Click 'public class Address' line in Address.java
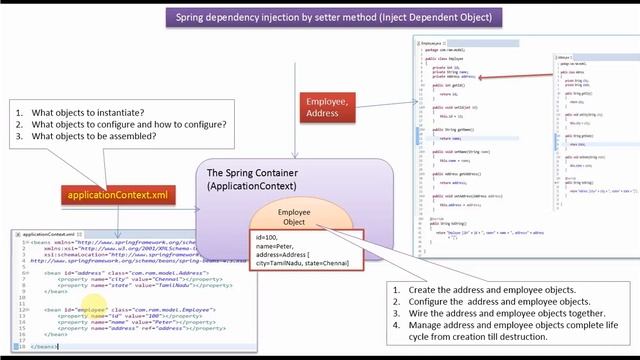Screen dimensions: 640x360 [x=573, y=72]
